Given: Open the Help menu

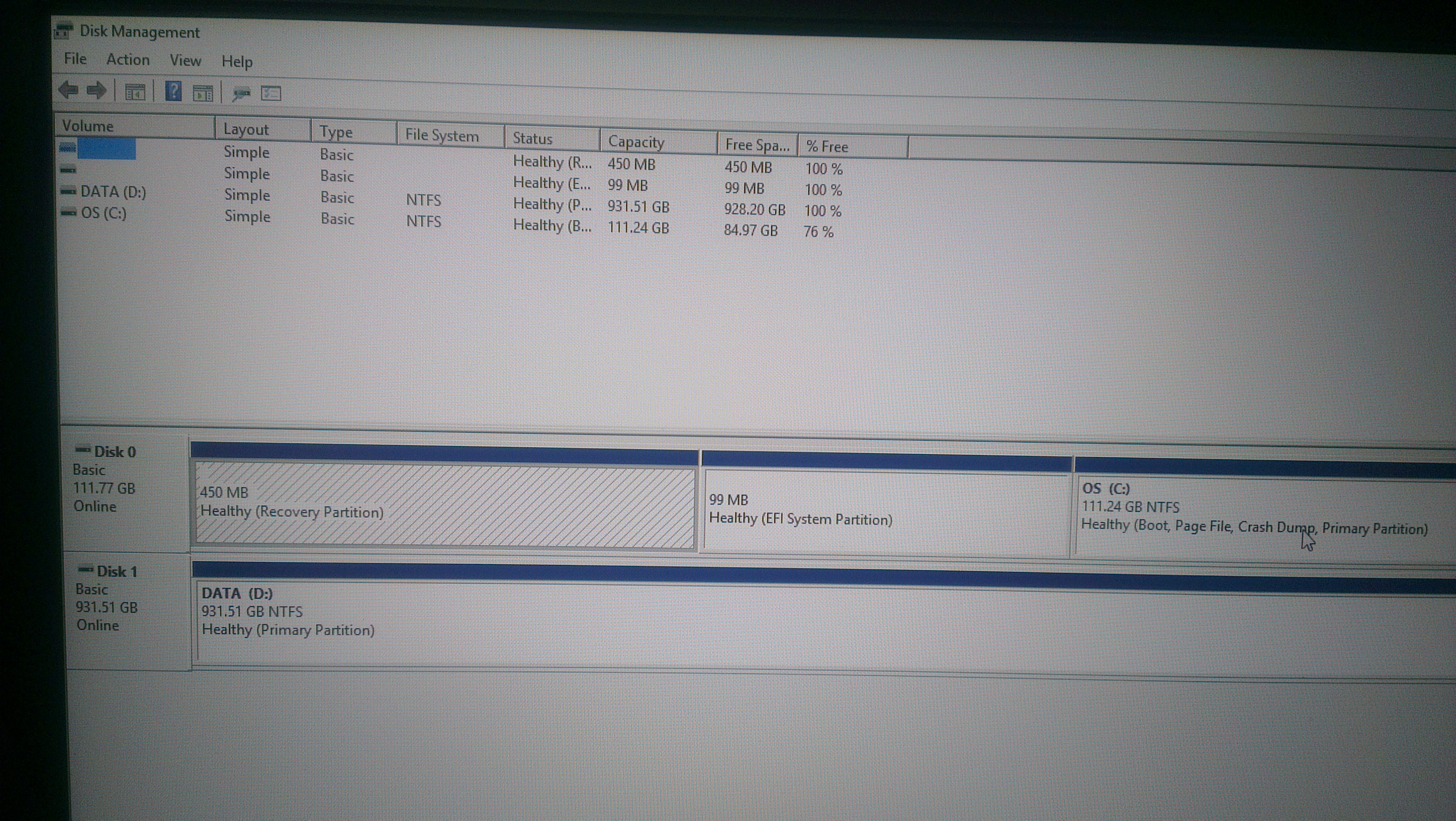Looking at the screenshot, I should [237, 62].
